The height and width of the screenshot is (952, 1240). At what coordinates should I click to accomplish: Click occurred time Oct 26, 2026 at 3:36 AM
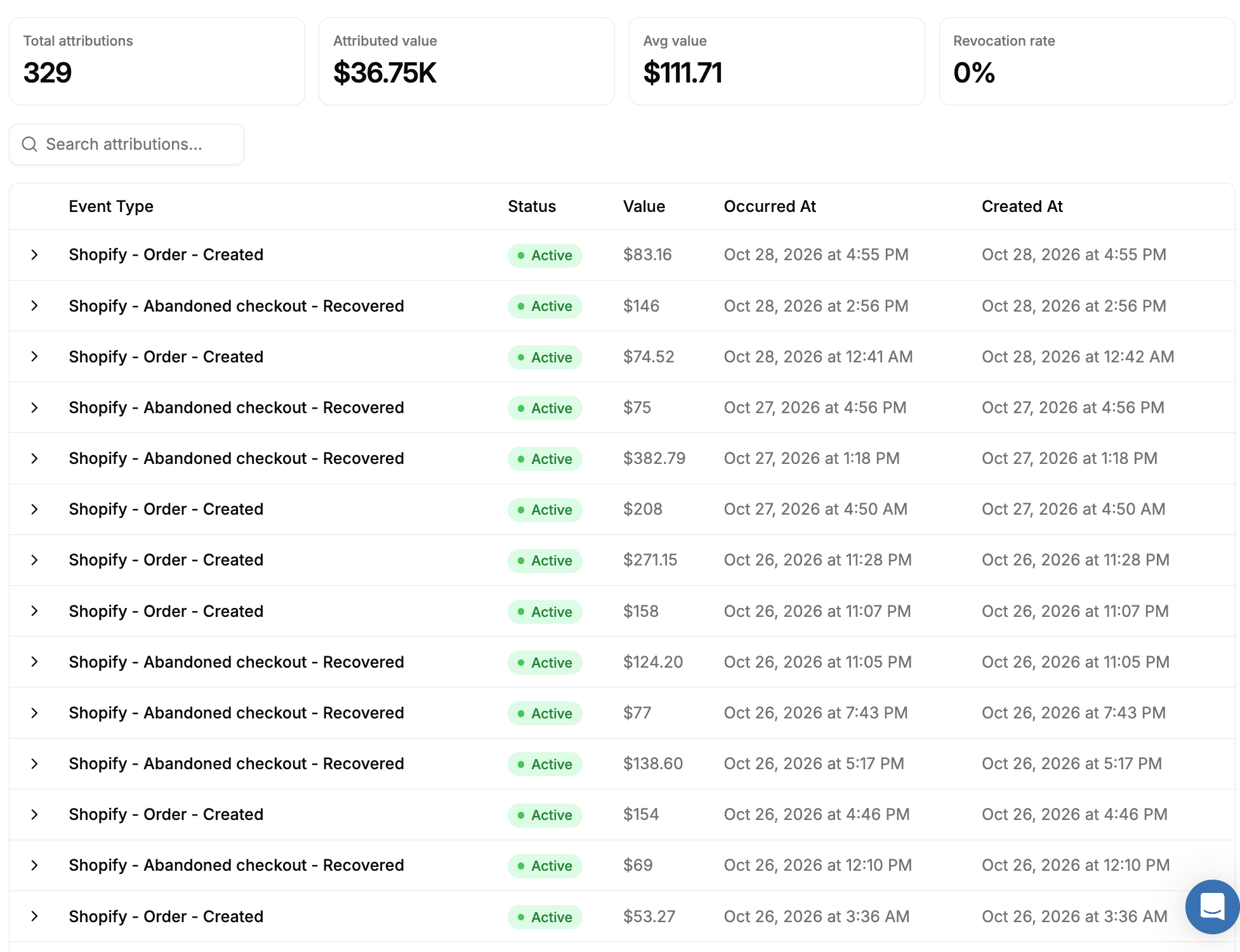pos(817,916)
